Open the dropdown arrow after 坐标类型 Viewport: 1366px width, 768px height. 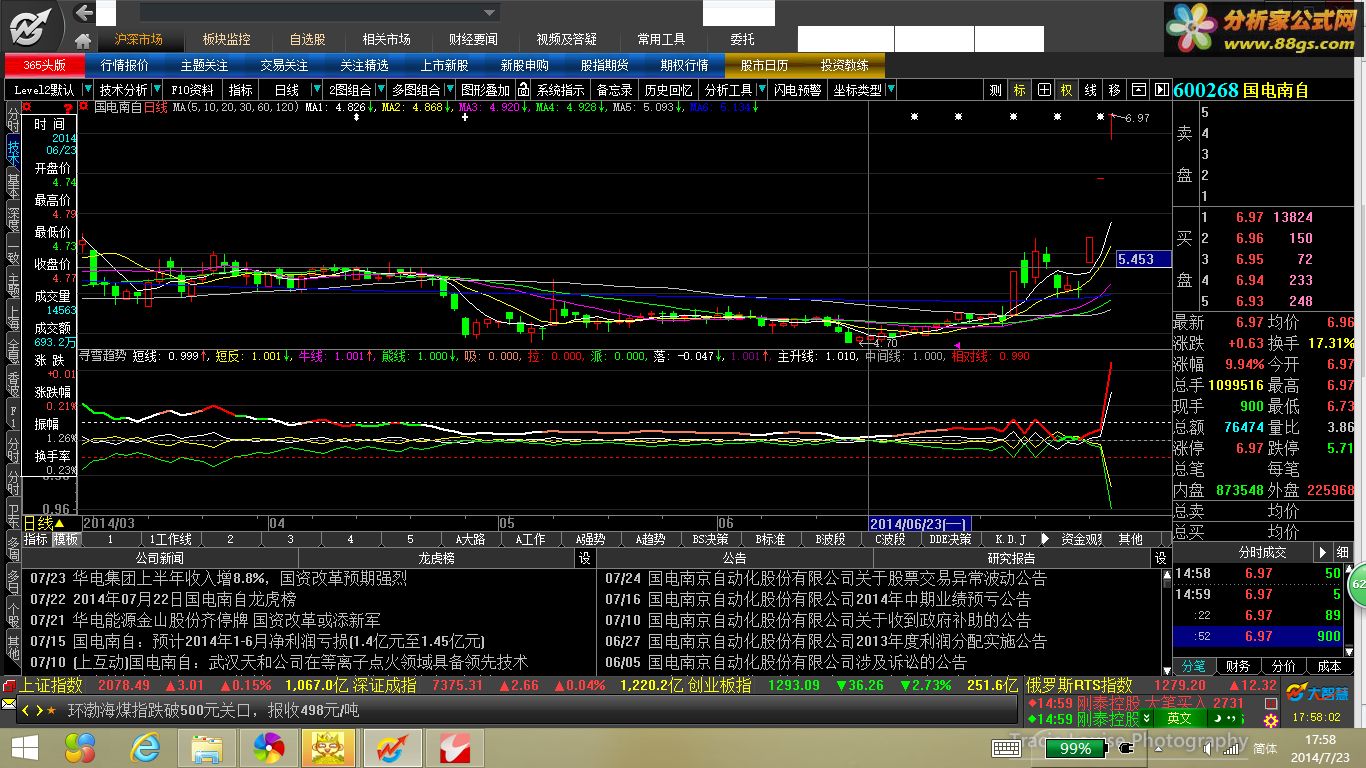(891, 90)
